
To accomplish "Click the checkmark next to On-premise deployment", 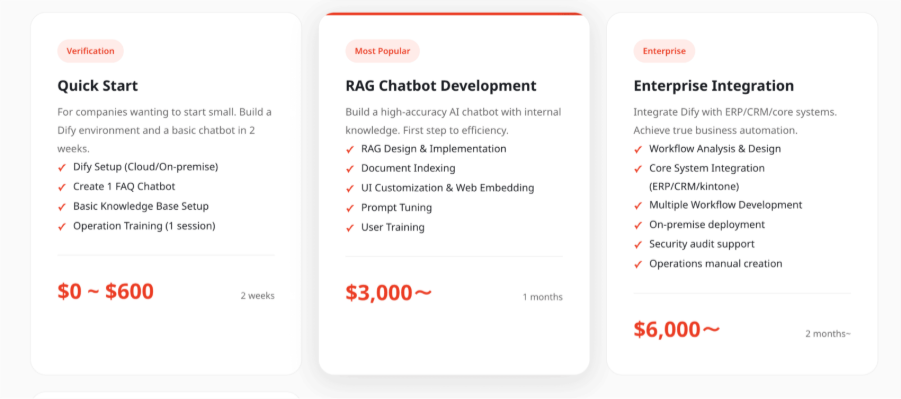I will tap(638, 225).
